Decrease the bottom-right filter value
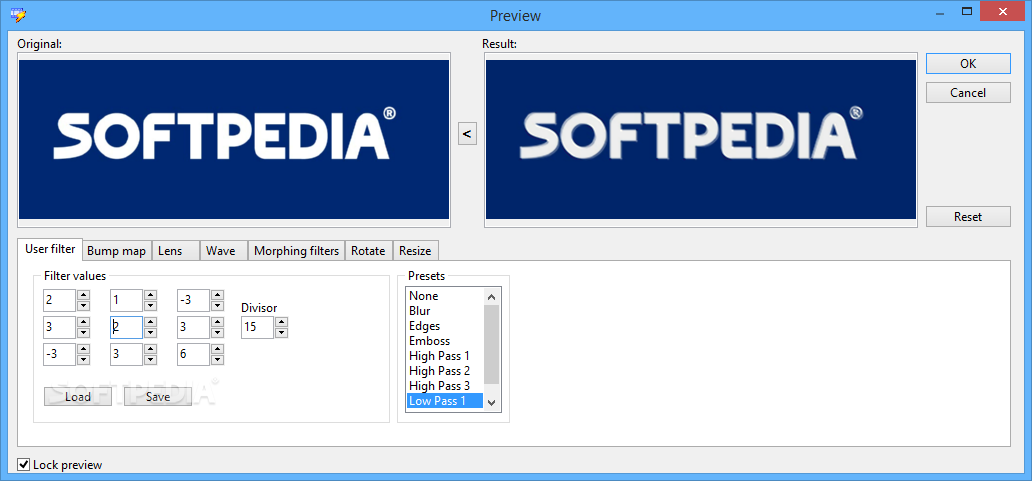This screenshot has height=481, width=1032. pos(217,359)
